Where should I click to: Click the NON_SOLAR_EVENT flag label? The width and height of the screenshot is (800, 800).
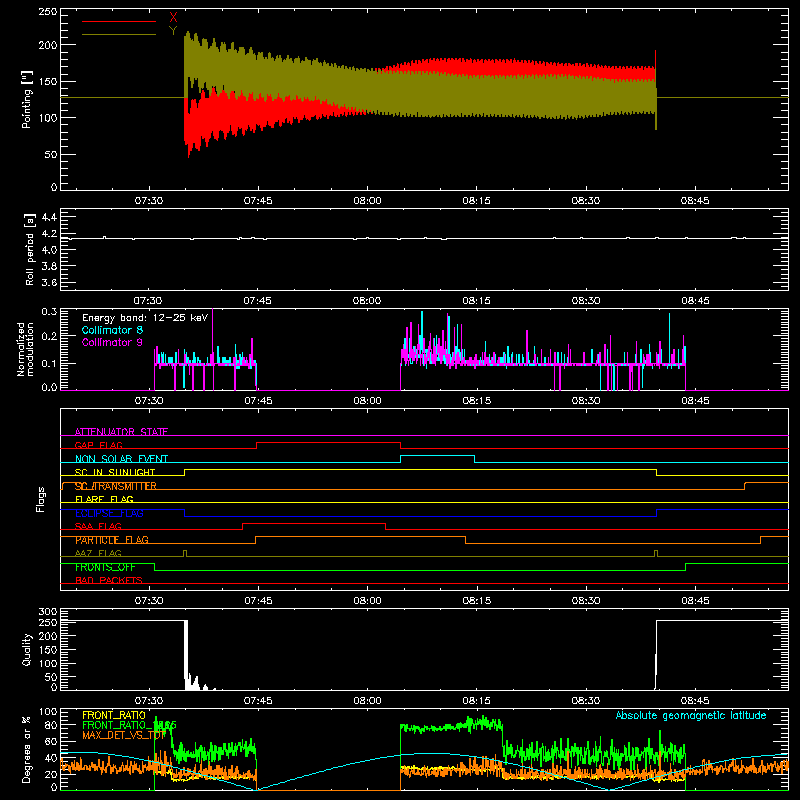pyautogui.click(x=121, y=459)
